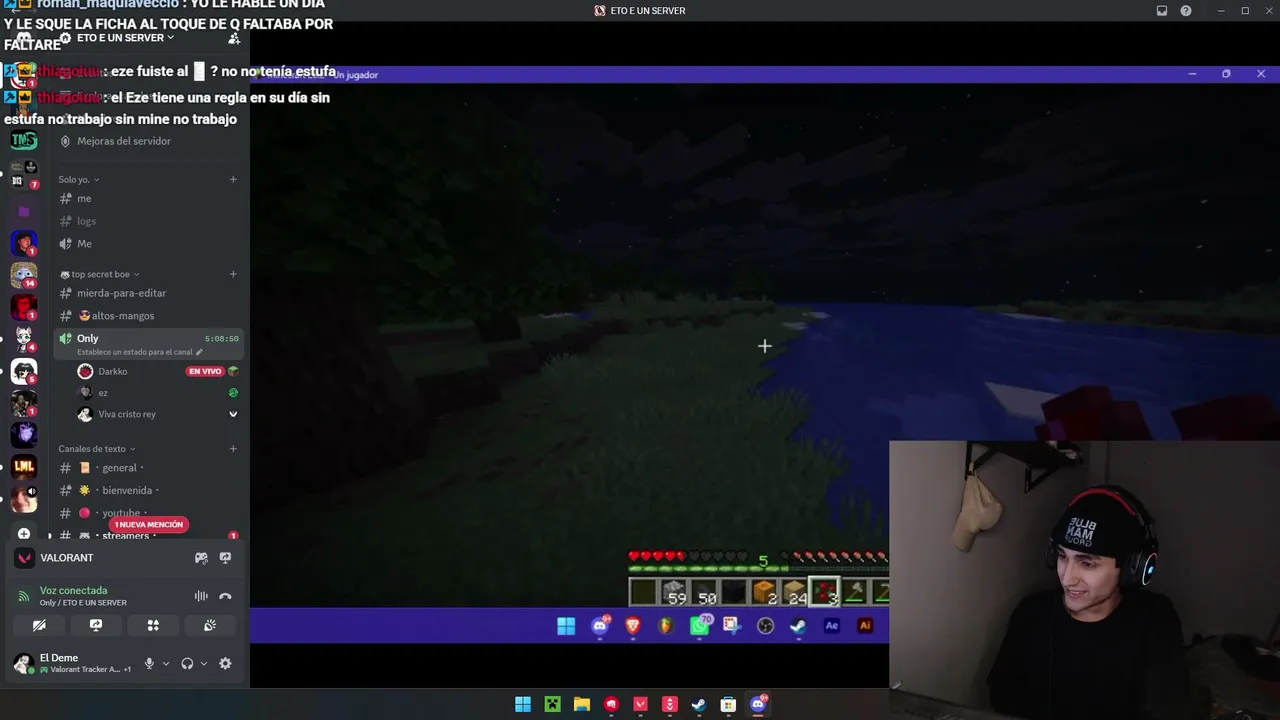1280x720 pixels.
Task: Open the TMS server icon in Discord
Action: (24, 140)
